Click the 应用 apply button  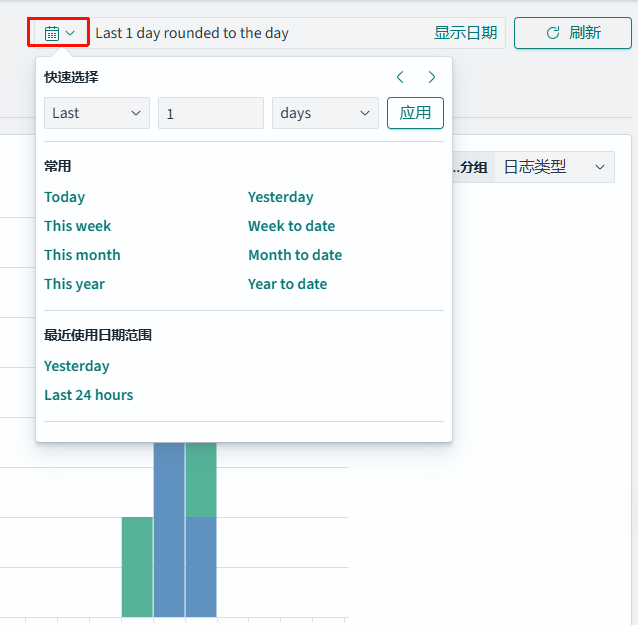415,113
